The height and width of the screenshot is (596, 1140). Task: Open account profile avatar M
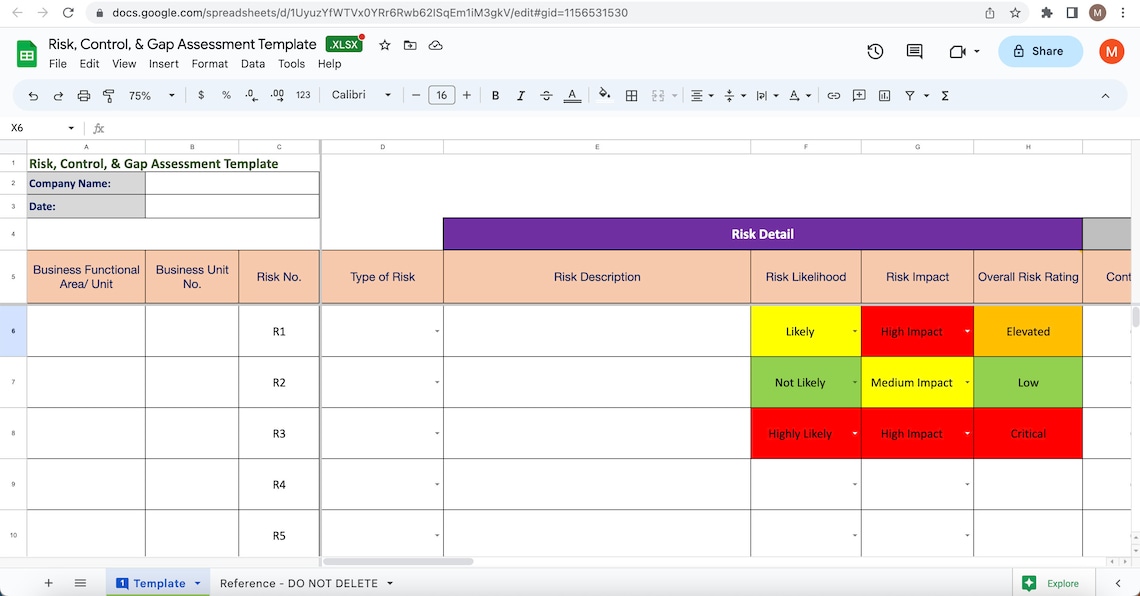tap(1111, 52)
